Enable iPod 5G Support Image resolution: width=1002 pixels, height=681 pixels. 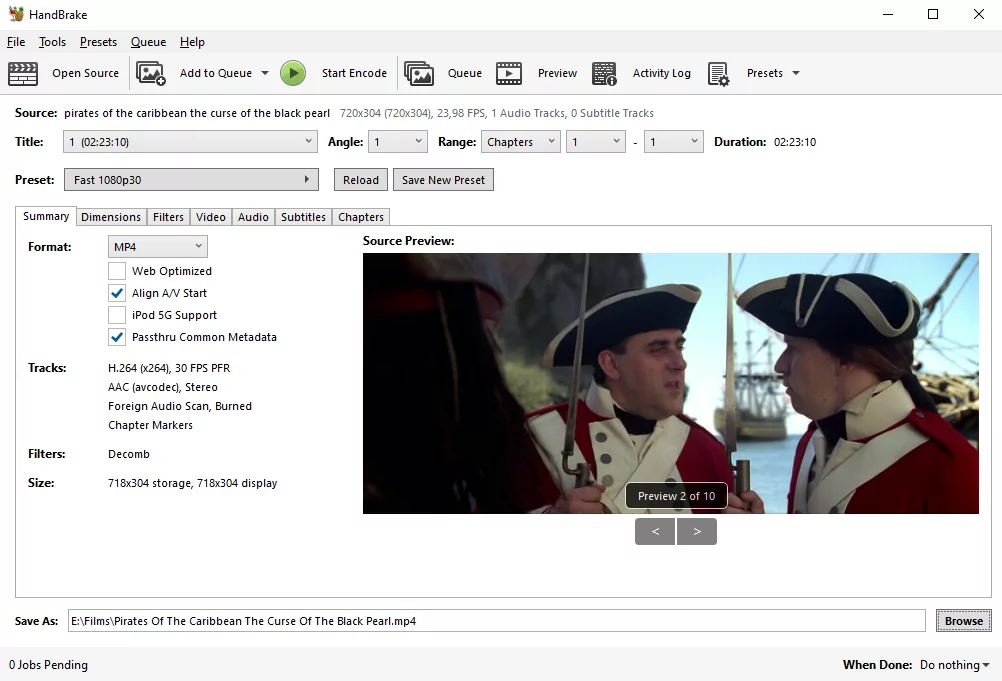coord(116,315)
